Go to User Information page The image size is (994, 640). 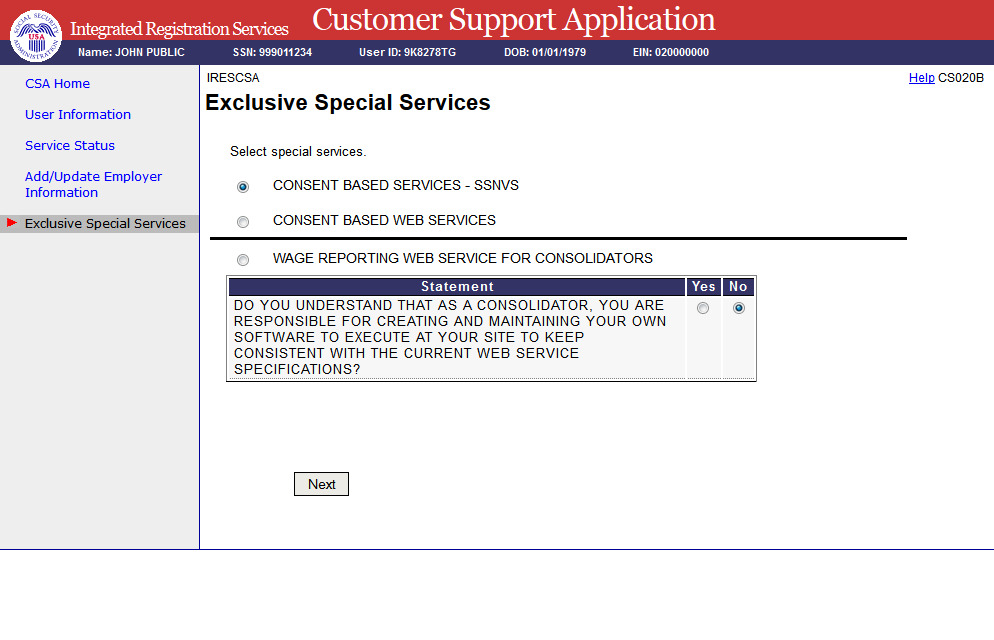[x=78, y=115]
